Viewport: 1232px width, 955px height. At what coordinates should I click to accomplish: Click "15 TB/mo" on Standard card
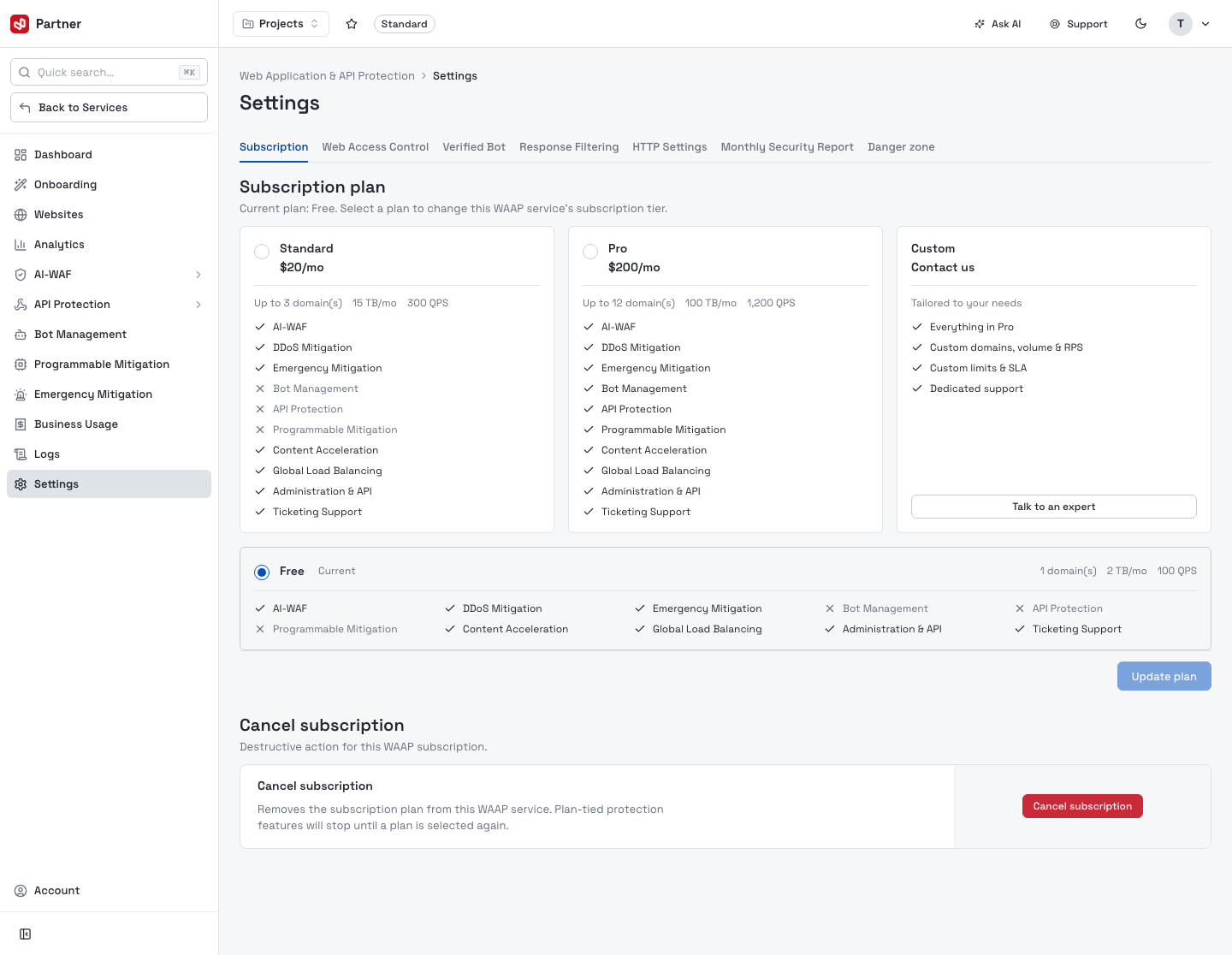pos(375,303)
